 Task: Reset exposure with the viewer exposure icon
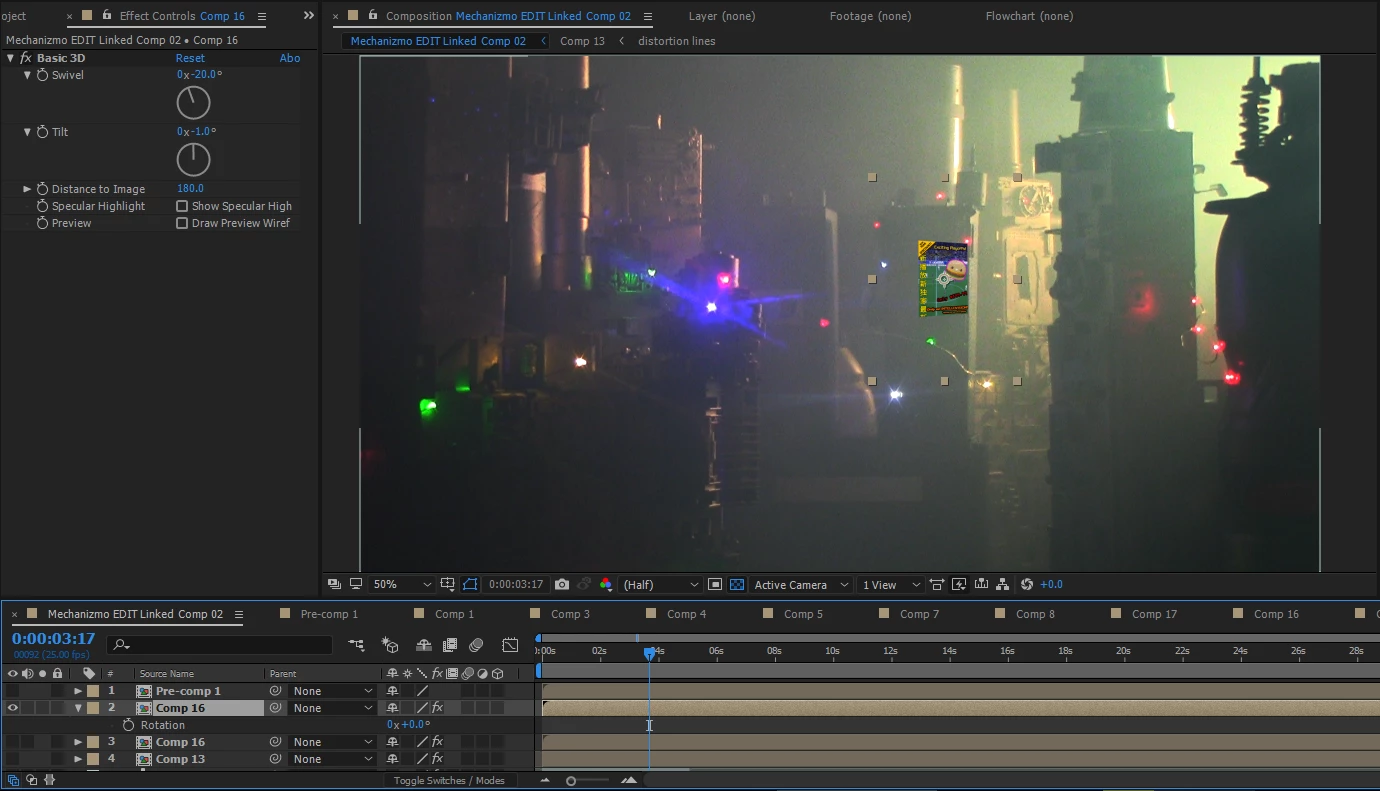point(1026,585)
